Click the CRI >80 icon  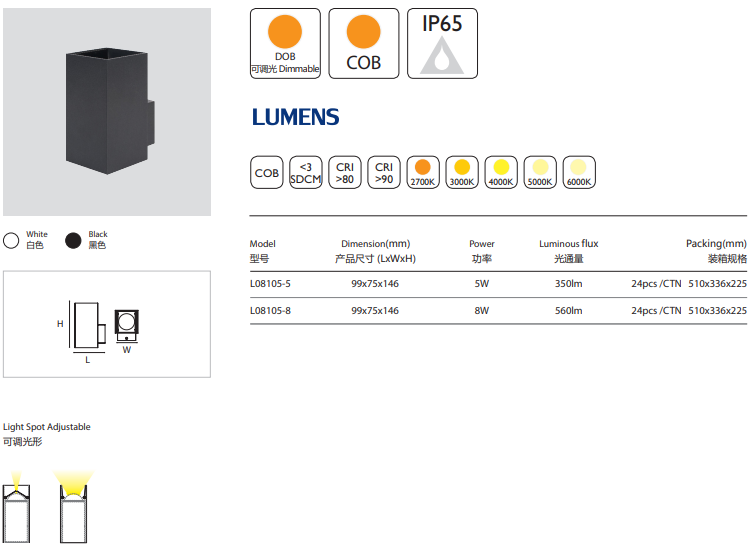(345, 172)
